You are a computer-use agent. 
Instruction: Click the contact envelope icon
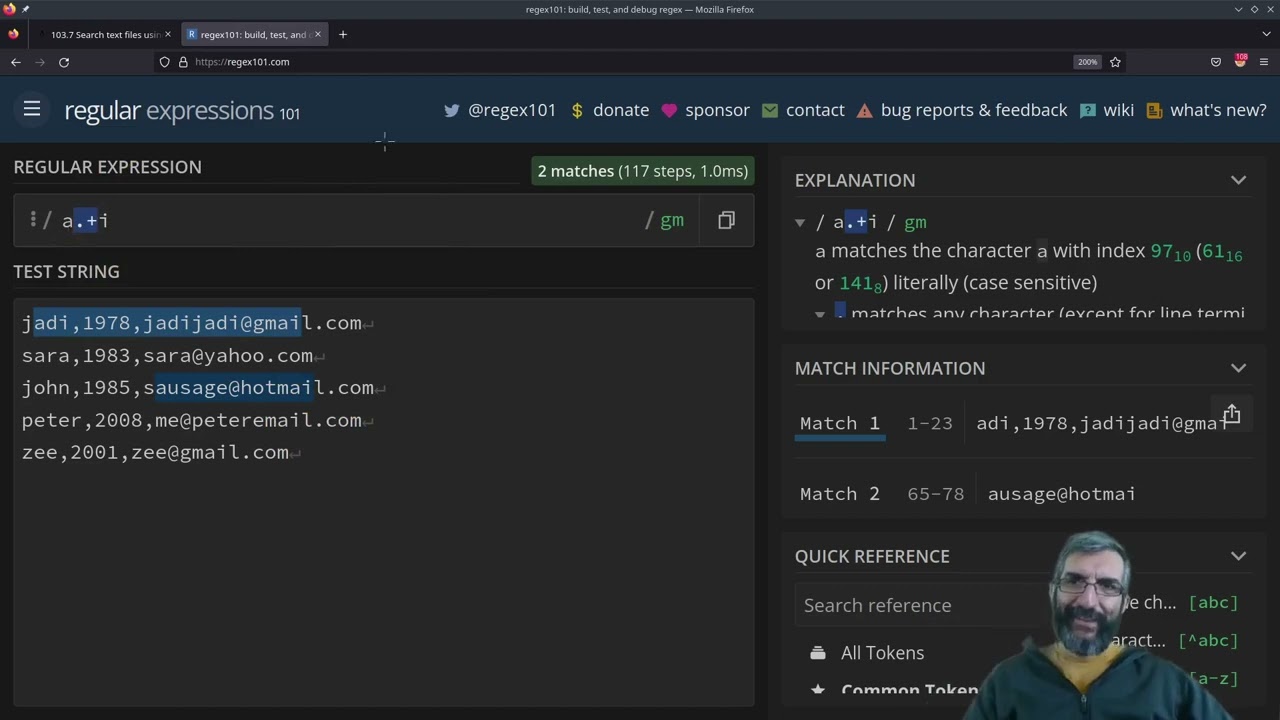770,110
